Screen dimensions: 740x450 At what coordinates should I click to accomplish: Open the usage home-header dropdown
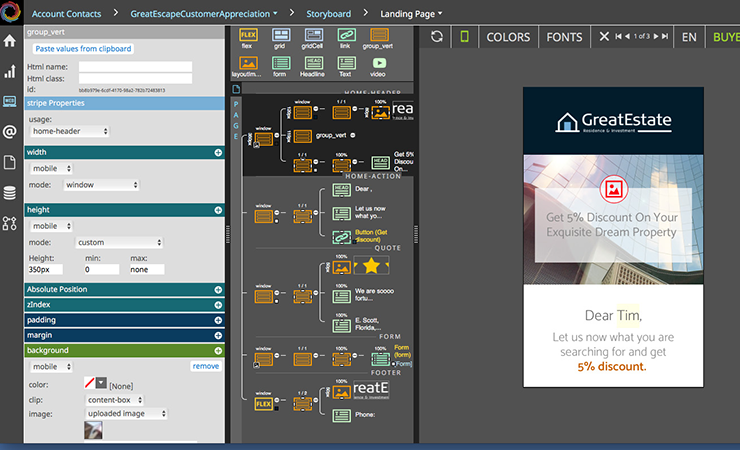(x=69, y=131)
